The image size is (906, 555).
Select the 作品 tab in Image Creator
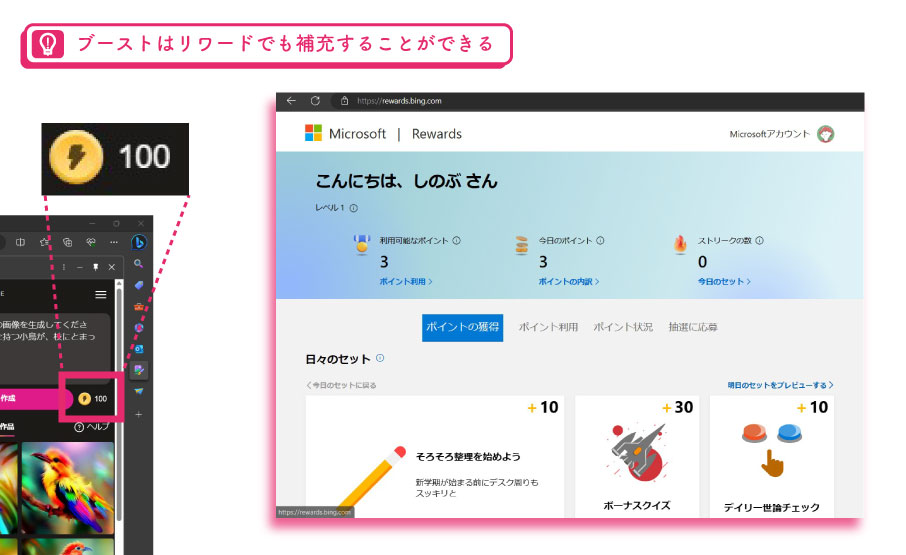7,426
